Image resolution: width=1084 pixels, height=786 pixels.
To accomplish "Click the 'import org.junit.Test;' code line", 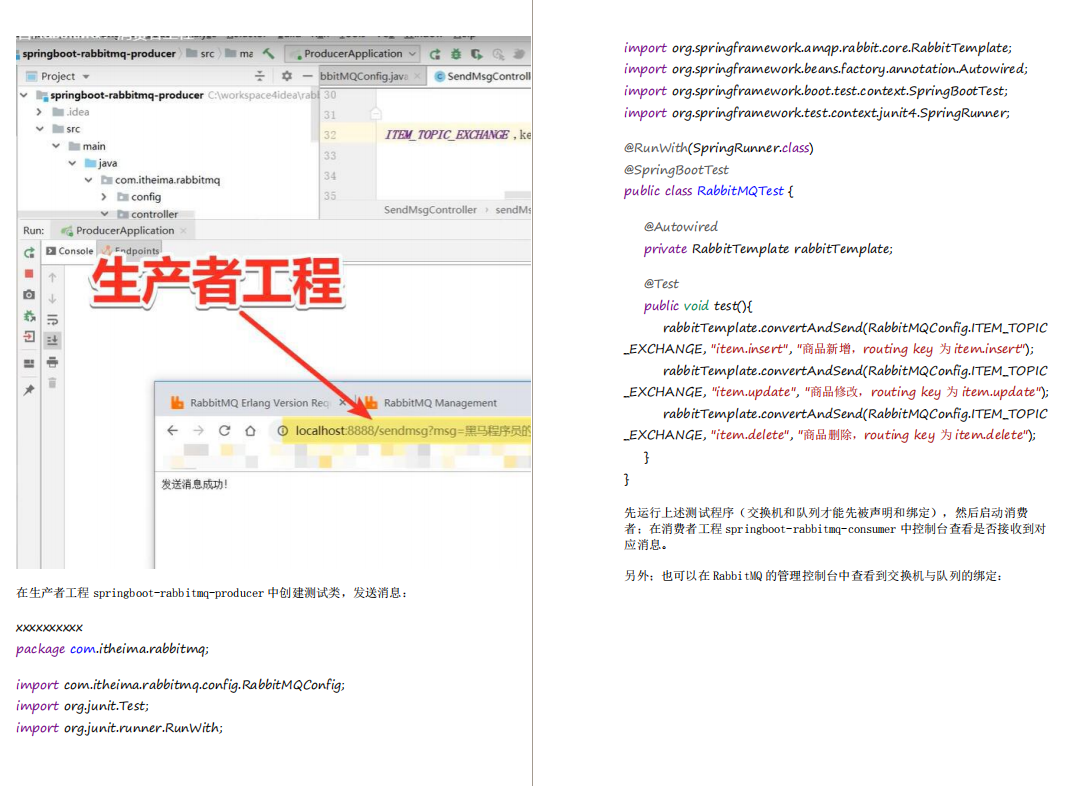I will (82, 706).
